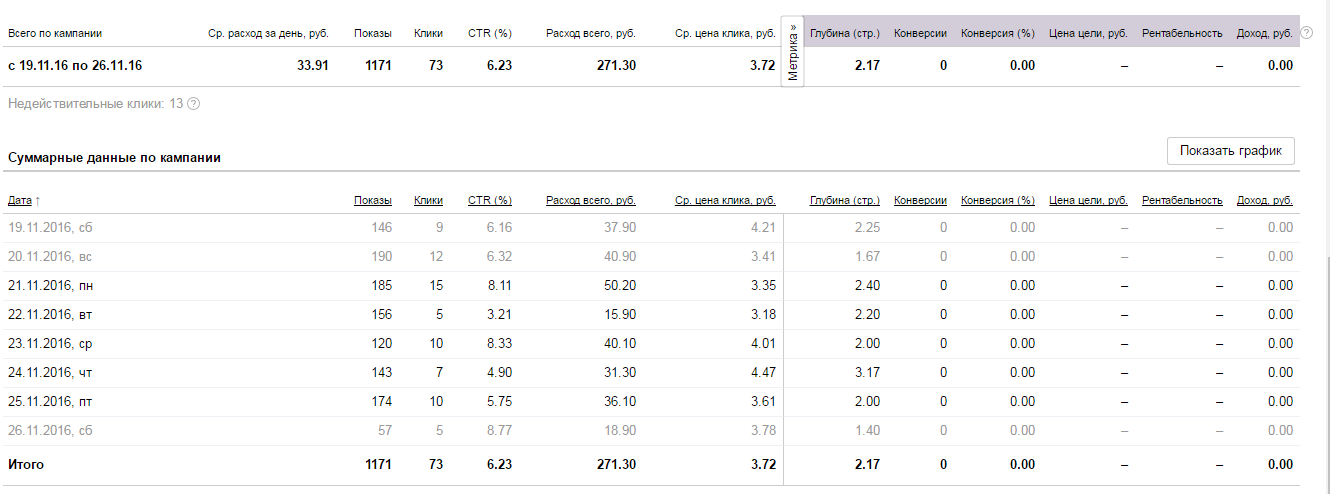The height and width of the screenshot is (494, 1330).
Task: Sort daily table by underlined Рентабельность header
Action: (1181, 200)
